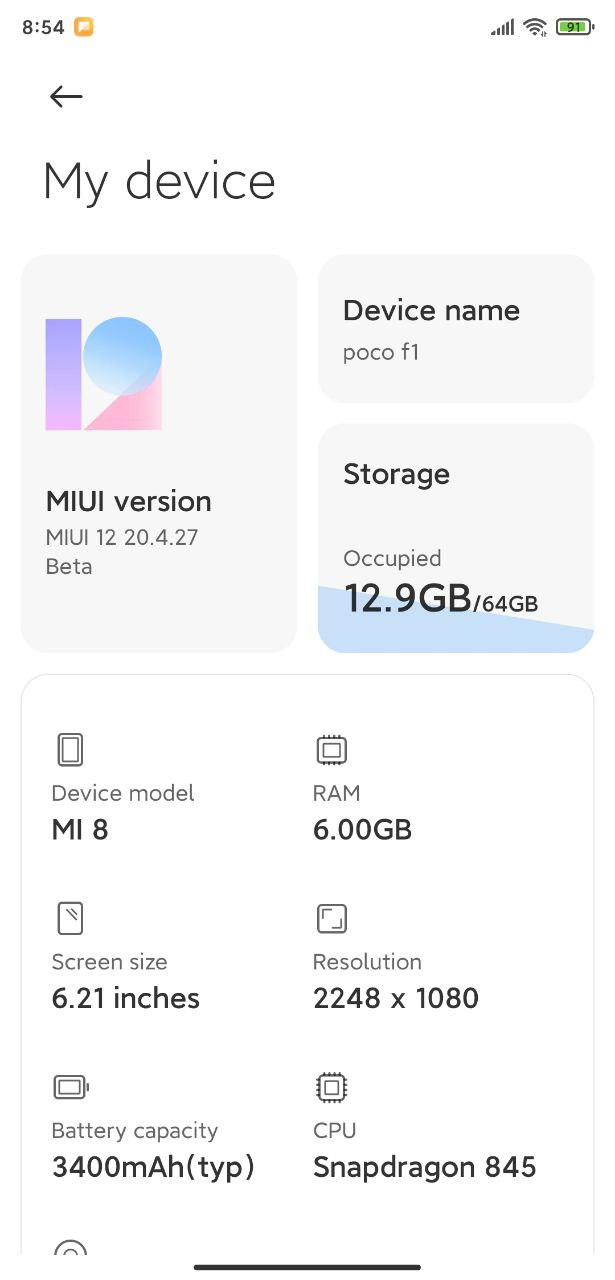The image size is (615, 1280).
Task: Open the MIUI version card
Action: pyautogui.click(x=159, y=453)
